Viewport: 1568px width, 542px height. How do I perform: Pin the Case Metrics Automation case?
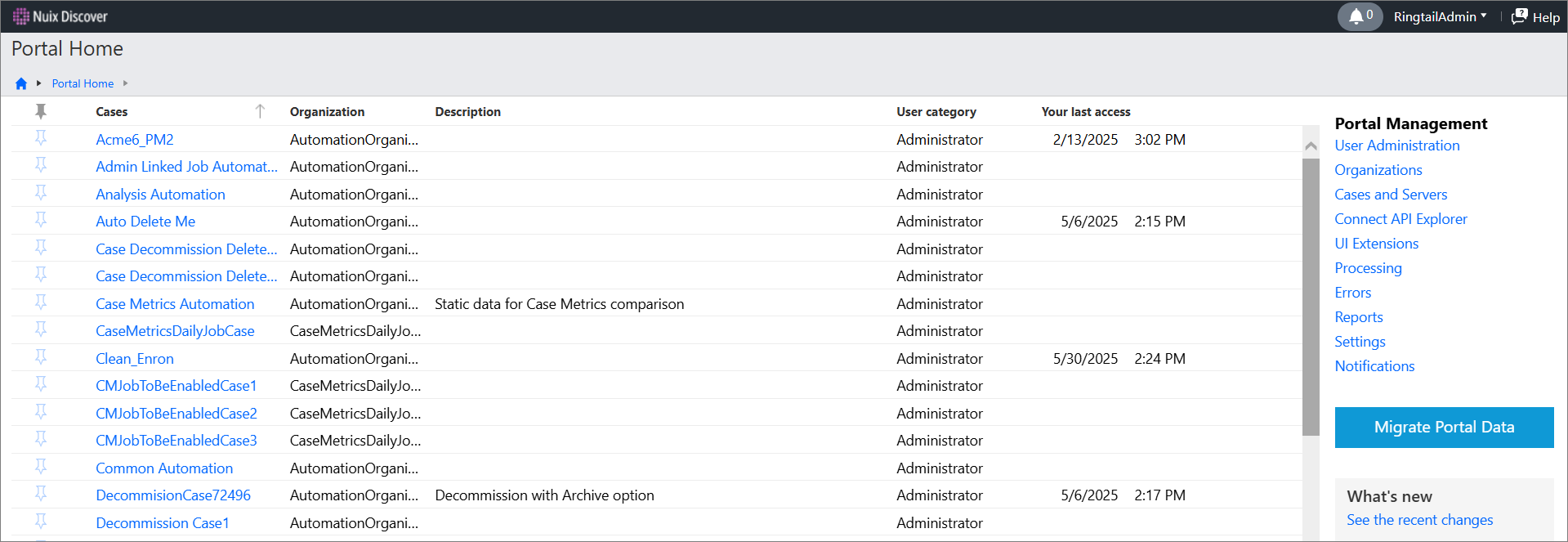[x=41, y=303]
